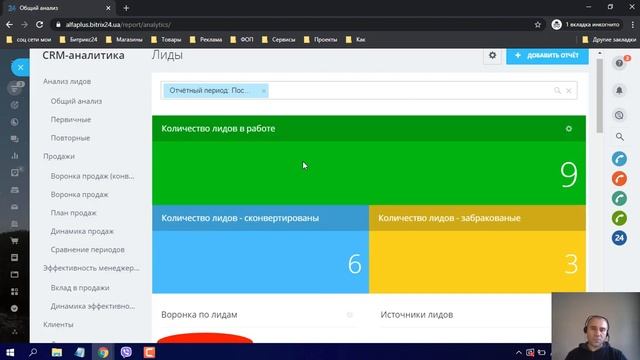Open Viber from the Windows taskbar
Screen dimensions: 640x360
126,352
